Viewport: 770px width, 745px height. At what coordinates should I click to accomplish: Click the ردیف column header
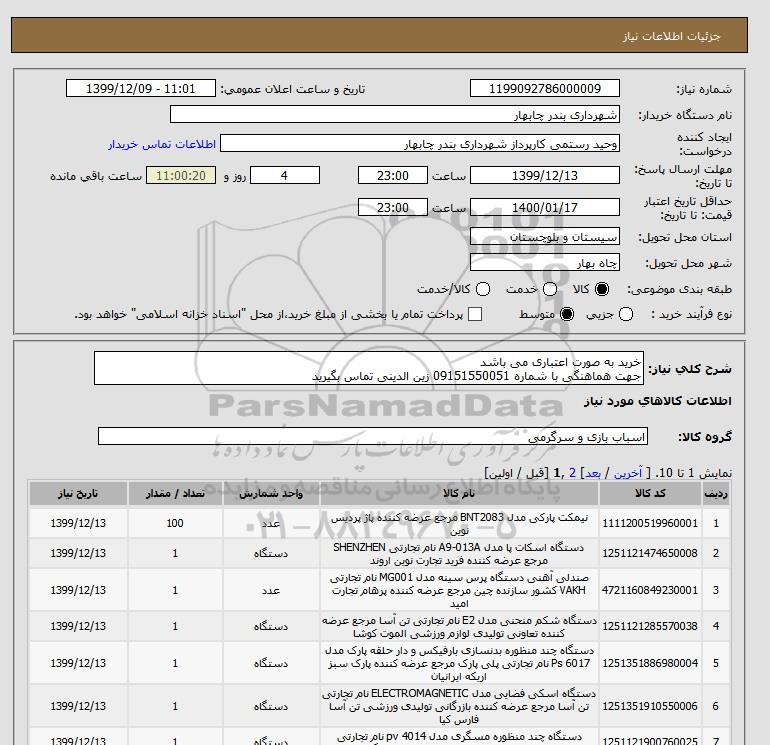click(715, 494)
